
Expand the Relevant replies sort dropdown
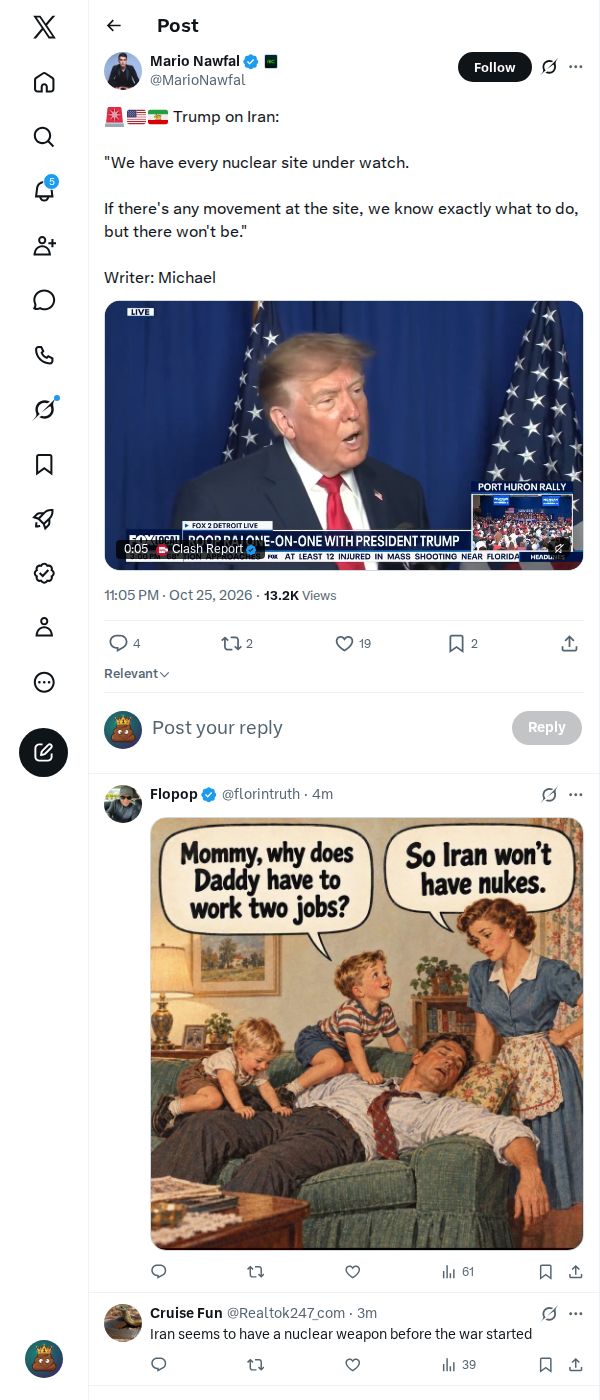click(137, 674)
